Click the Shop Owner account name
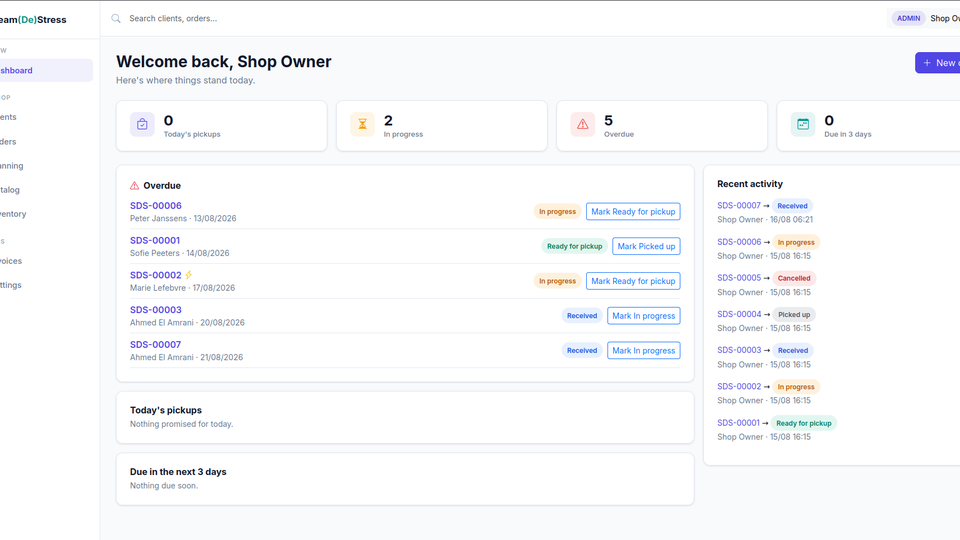Screen dimensions: 960x540 coord(945,18)
